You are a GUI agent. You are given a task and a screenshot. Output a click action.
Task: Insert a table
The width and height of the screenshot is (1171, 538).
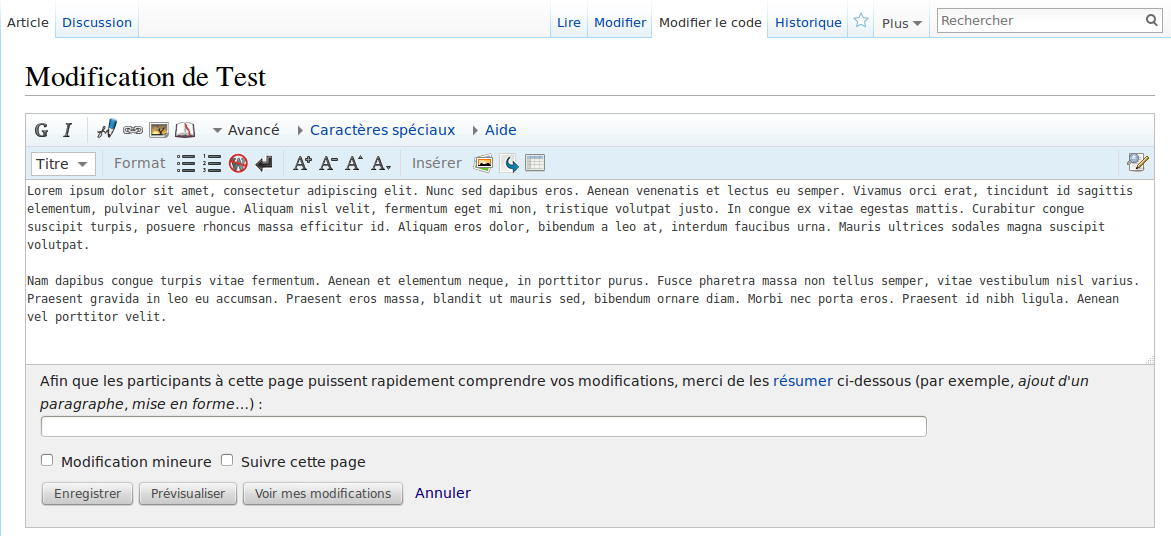[535, 163]
